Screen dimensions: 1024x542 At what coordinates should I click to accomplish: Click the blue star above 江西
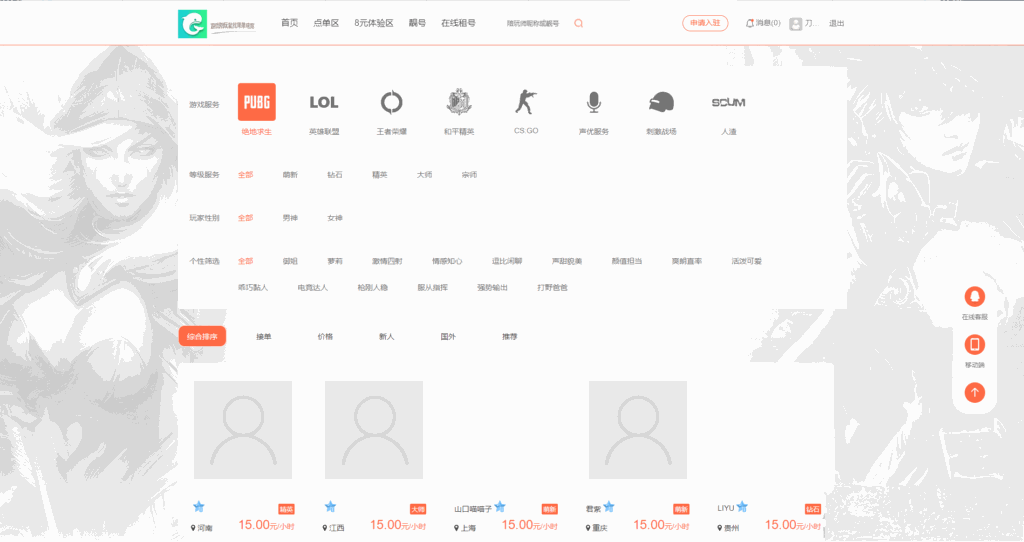pos(330,507)
